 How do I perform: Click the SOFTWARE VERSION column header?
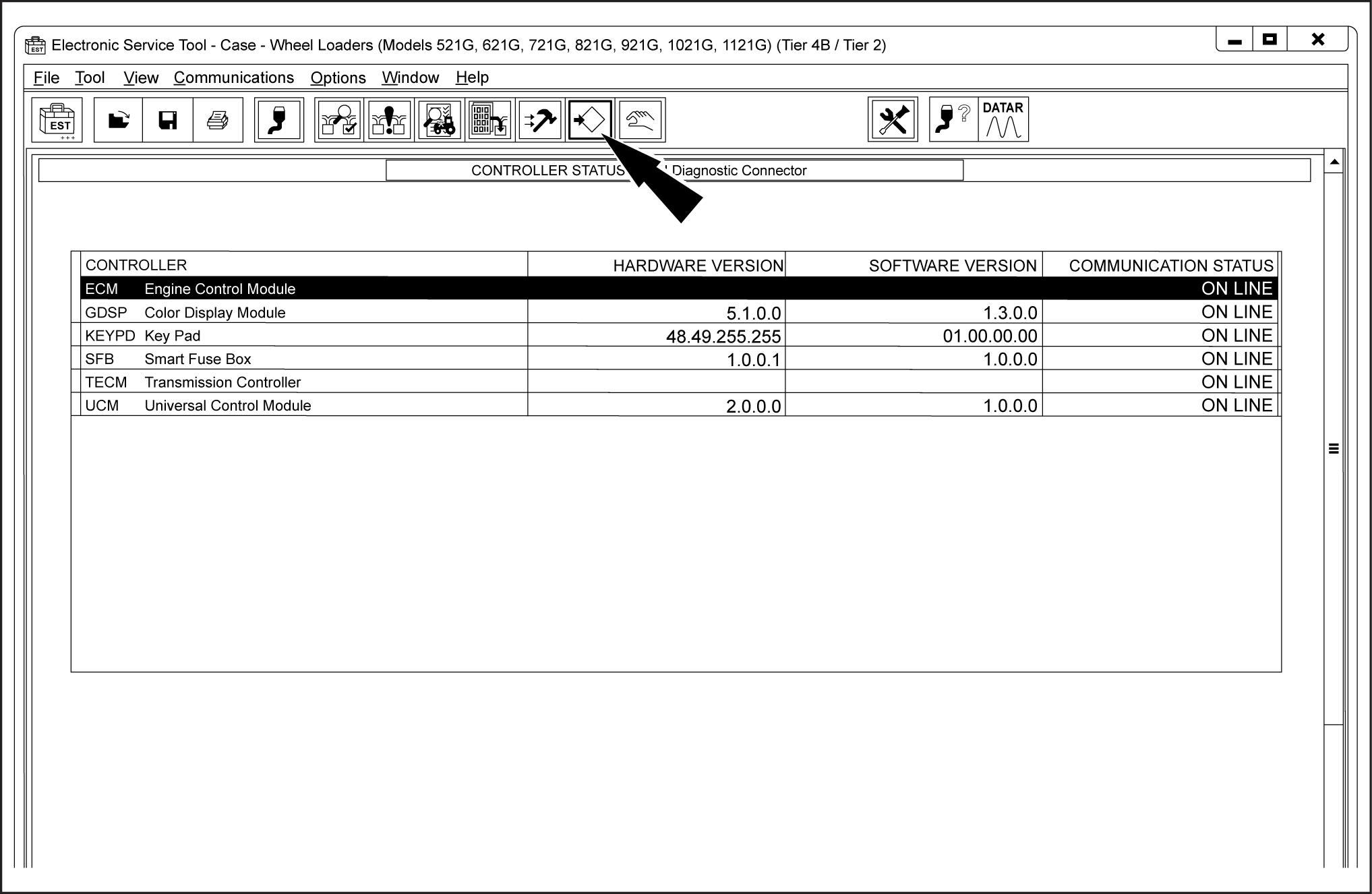(x=914, y=265)
